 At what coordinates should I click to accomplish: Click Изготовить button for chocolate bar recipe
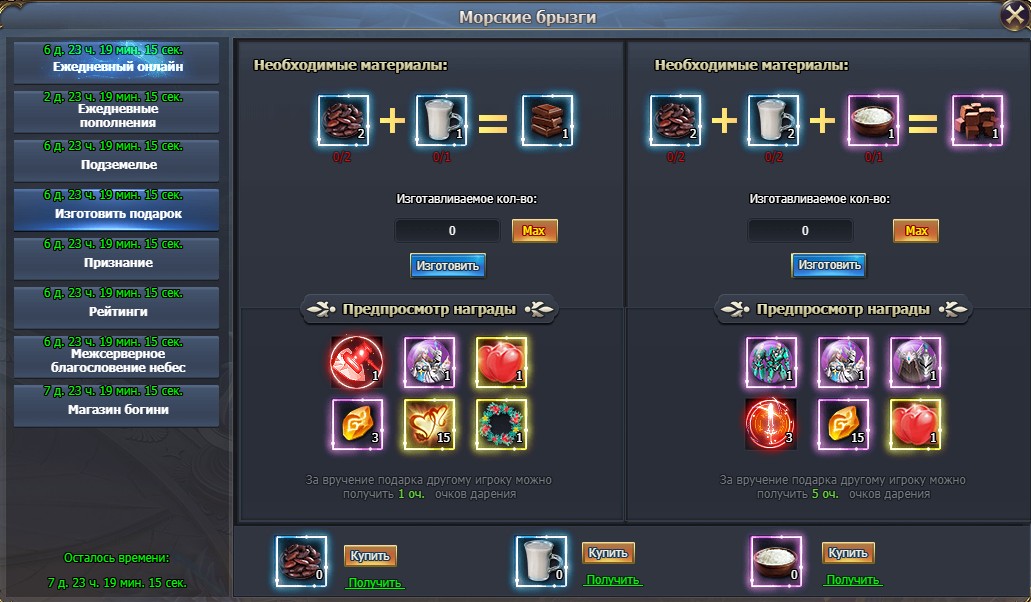448,266
